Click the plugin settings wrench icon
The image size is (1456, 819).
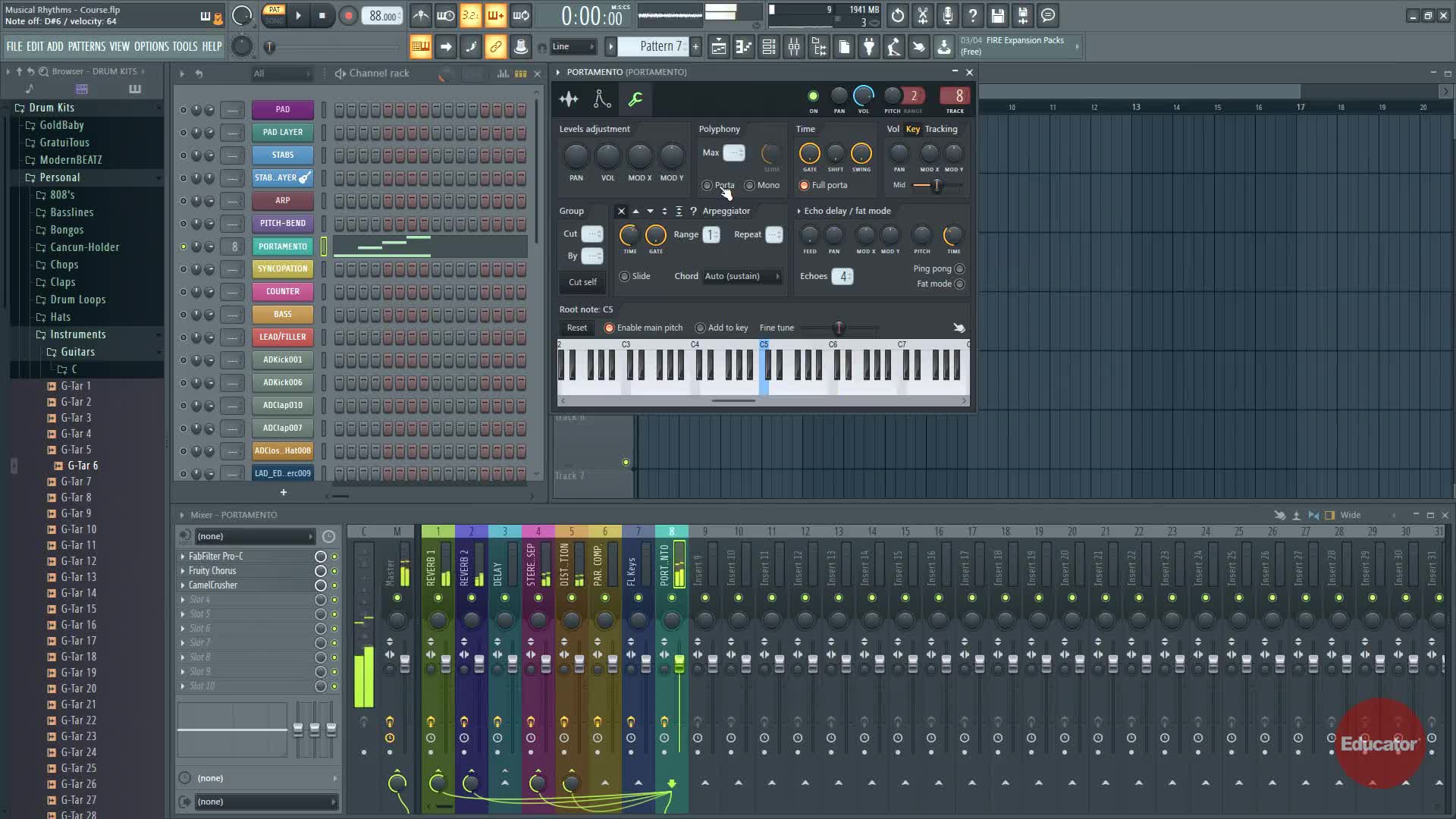[x=635, y=99]
